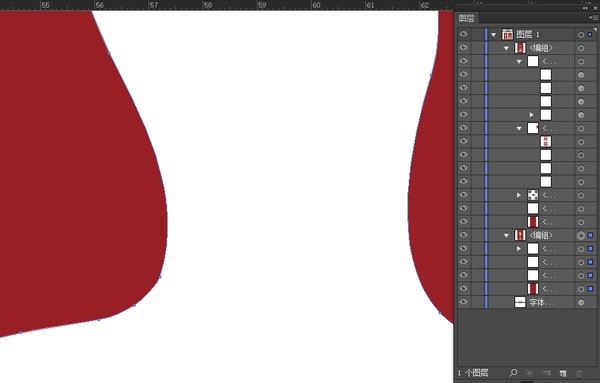Collapse the unselected 编组 group triangle

coord(506,48)
